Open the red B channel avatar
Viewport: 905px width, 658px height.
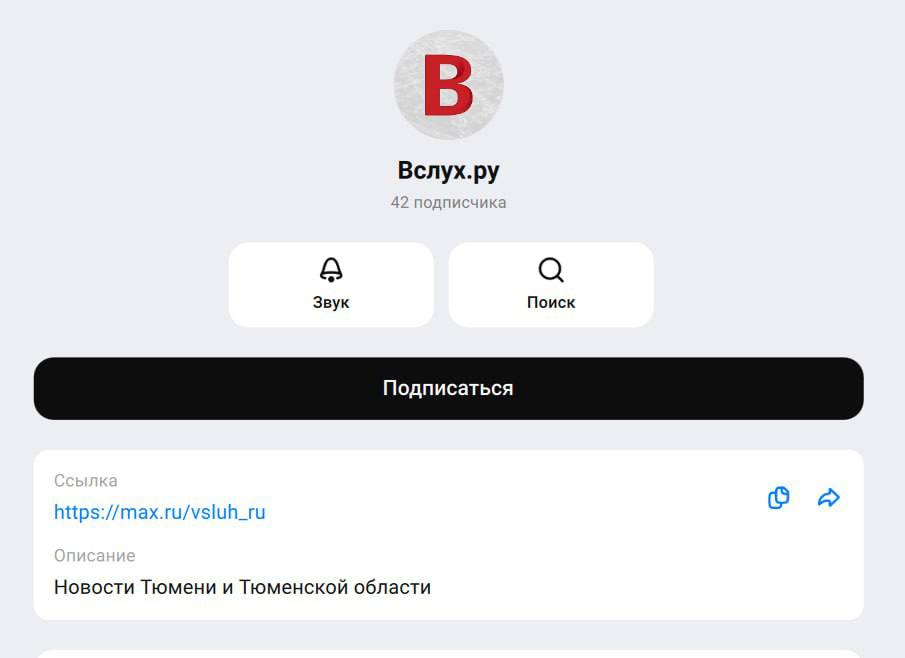(x=448, y=85)
